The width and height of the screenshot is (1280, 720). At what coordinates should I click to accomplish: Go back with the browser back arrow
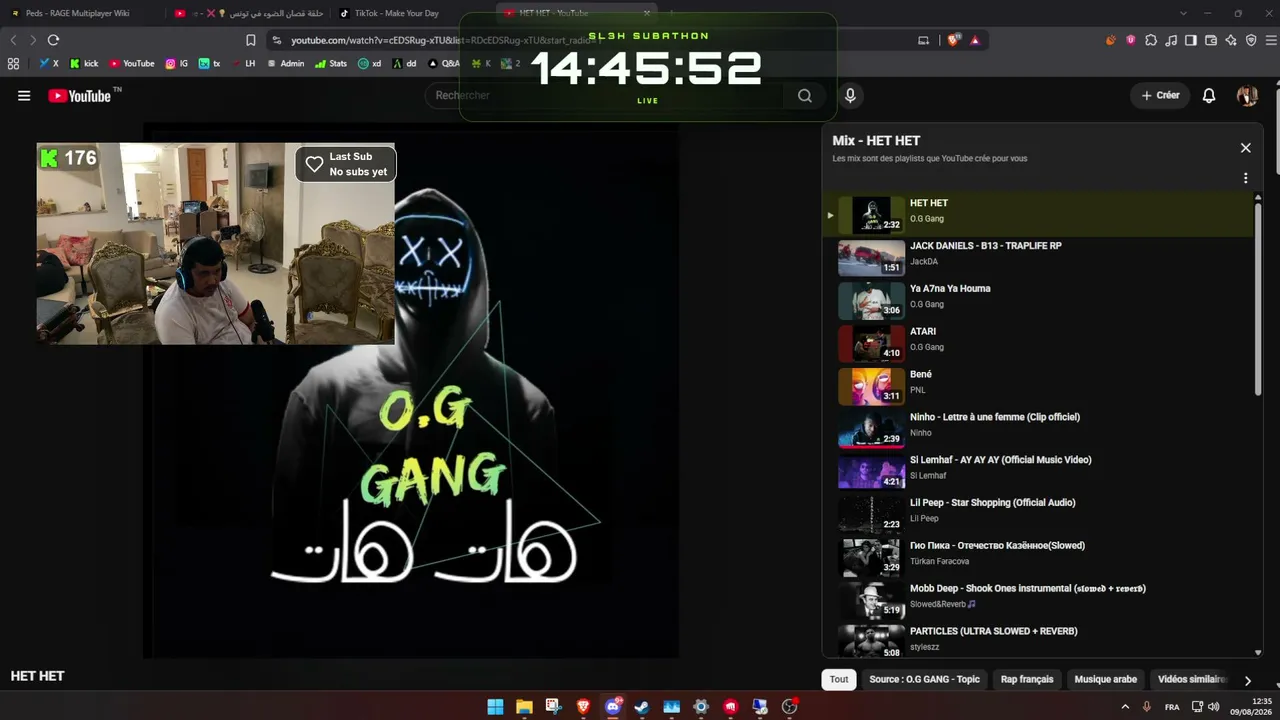point(13,40)
